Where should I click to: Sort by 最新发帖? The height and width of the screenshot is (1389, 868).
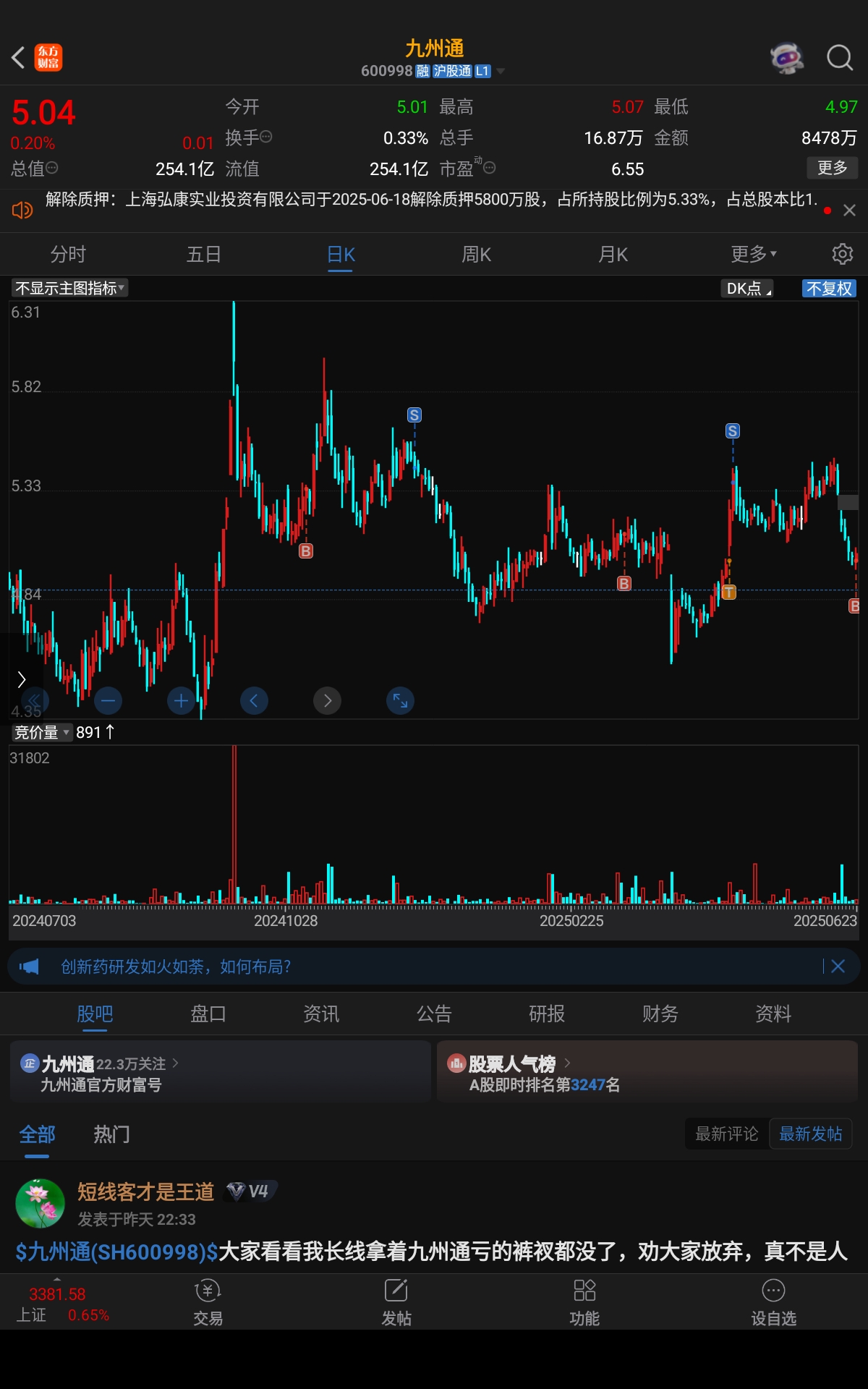(x=811, y=1134)
